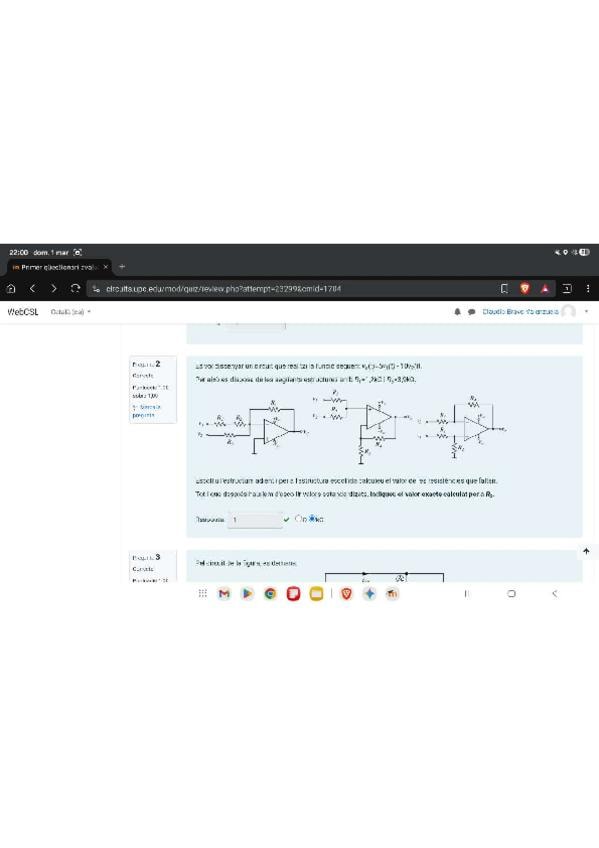
Task: Open the browser three-dot menu
Action: (588, 289)
